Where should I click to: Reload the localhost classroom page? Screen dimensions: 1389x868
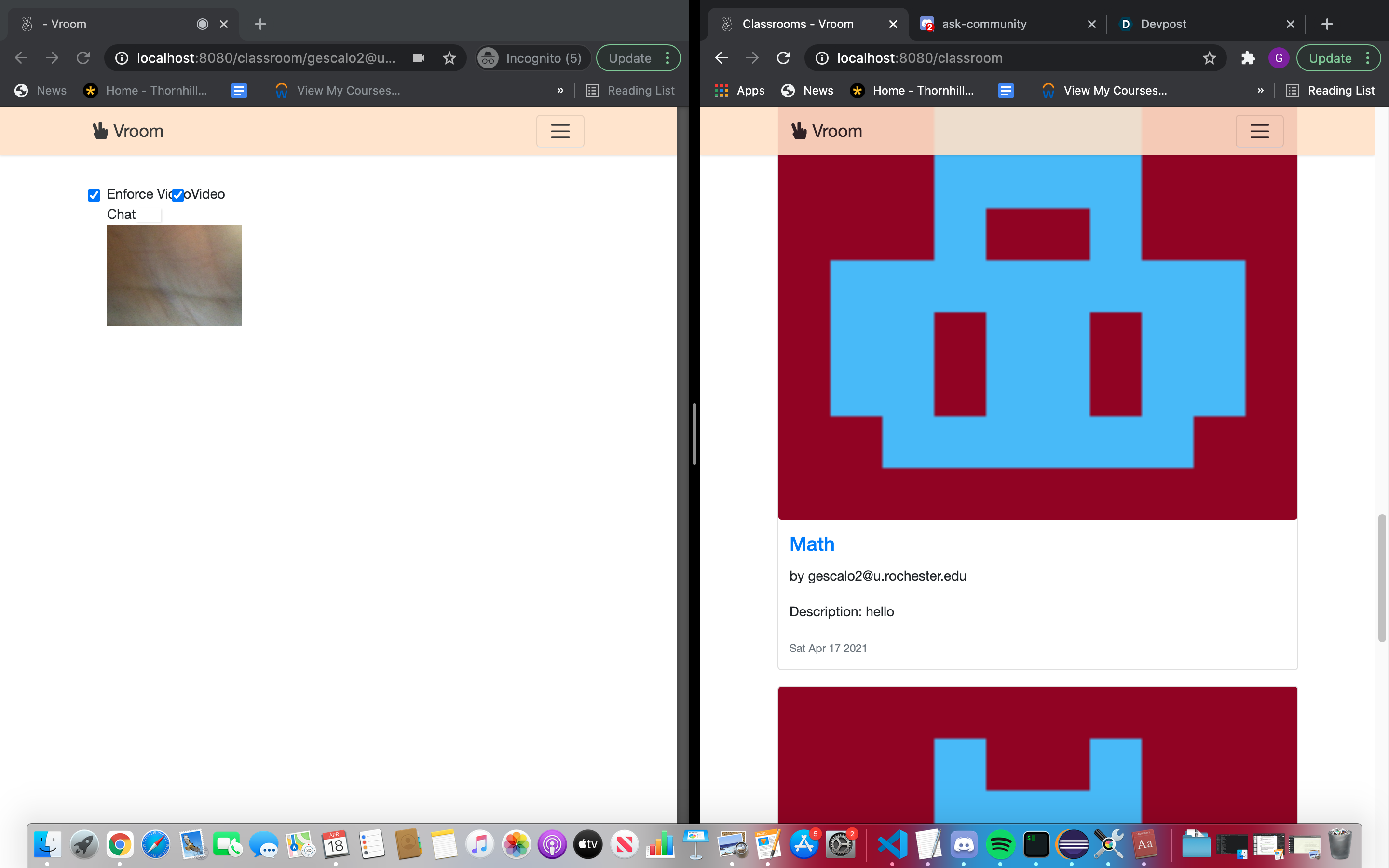pos(783,58)
